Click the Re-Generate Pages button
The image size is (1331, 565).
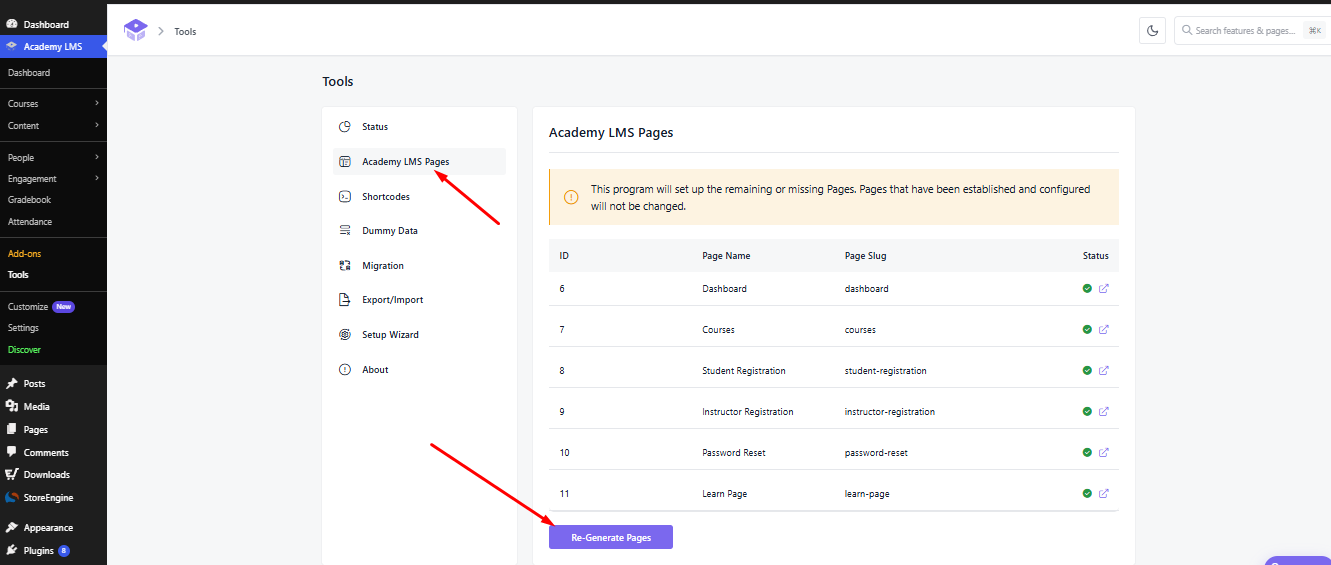[611, 537]
